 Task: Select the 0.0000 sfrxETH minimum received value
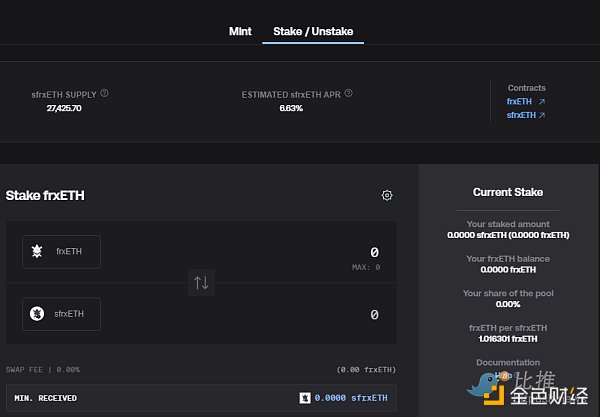click(351, 398)
